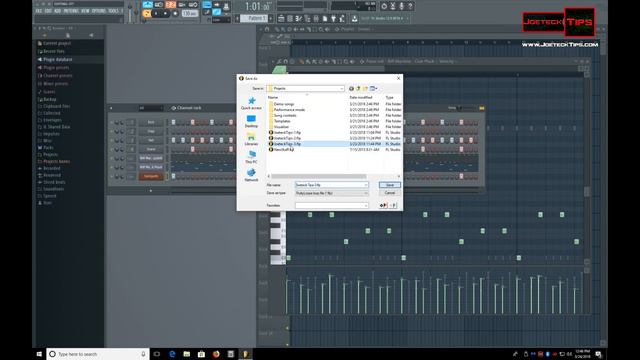This screenshot has width=640, height=360.
Task: Open This PC location in Save As dialog
Action: pos(251,157)
